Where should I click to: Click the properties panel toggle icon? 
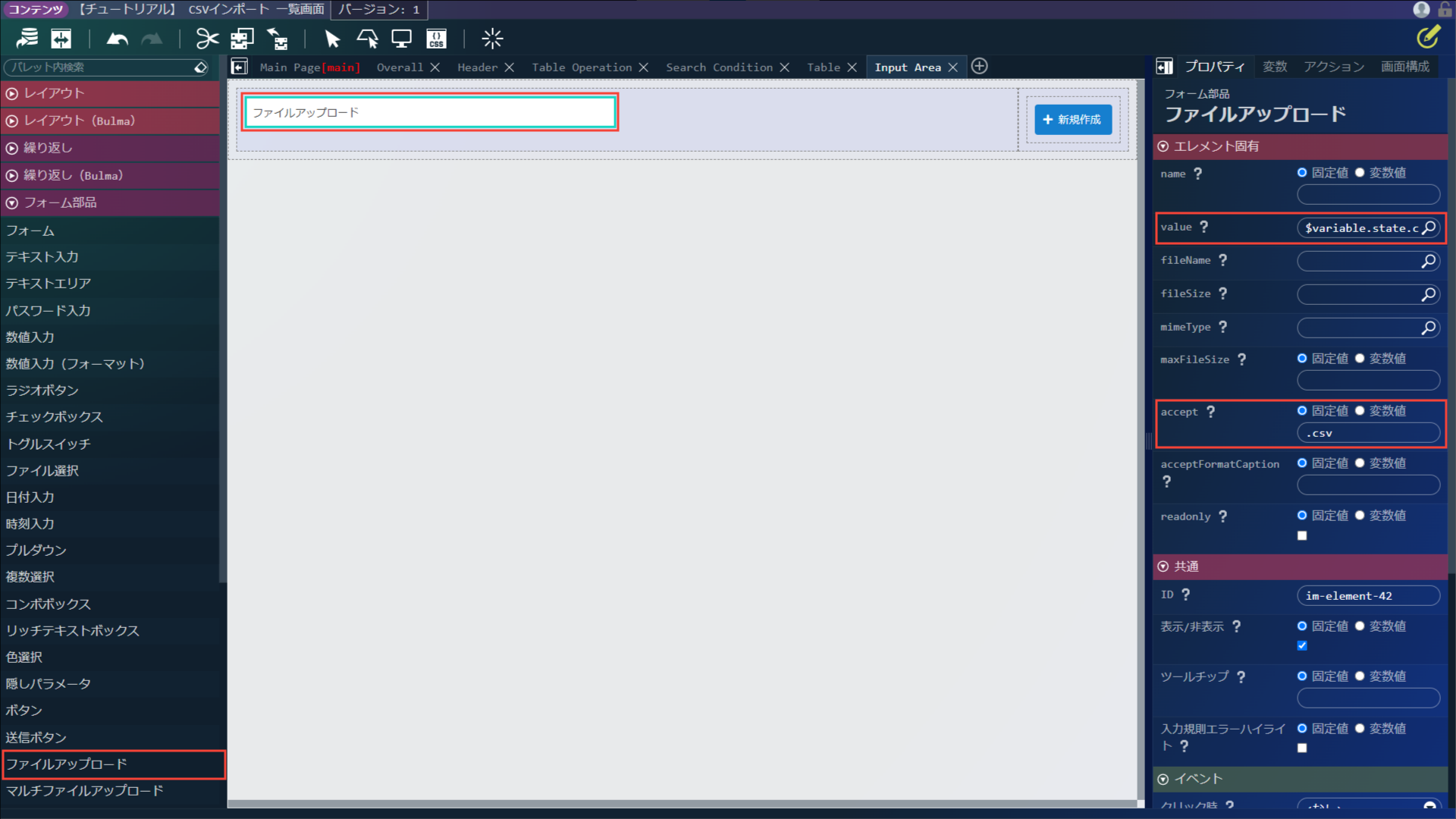(x=1164, y=67)
